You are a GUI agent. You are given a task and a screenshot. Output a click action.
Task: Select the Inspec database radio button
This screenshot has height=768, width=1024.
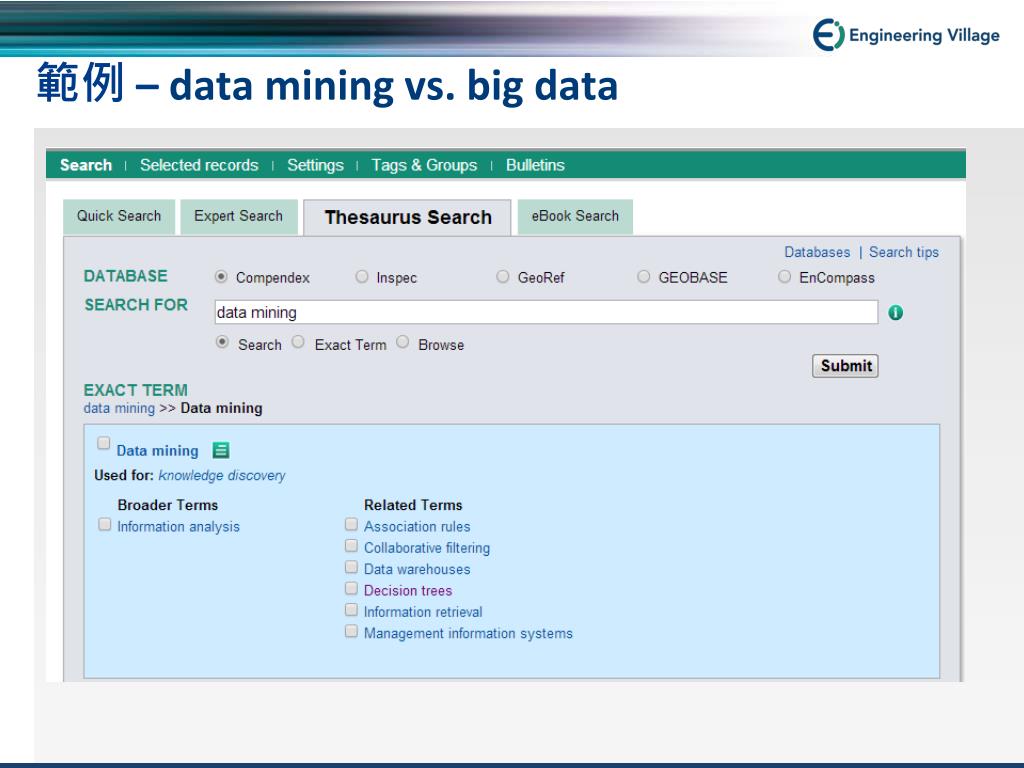coord(362,276)
